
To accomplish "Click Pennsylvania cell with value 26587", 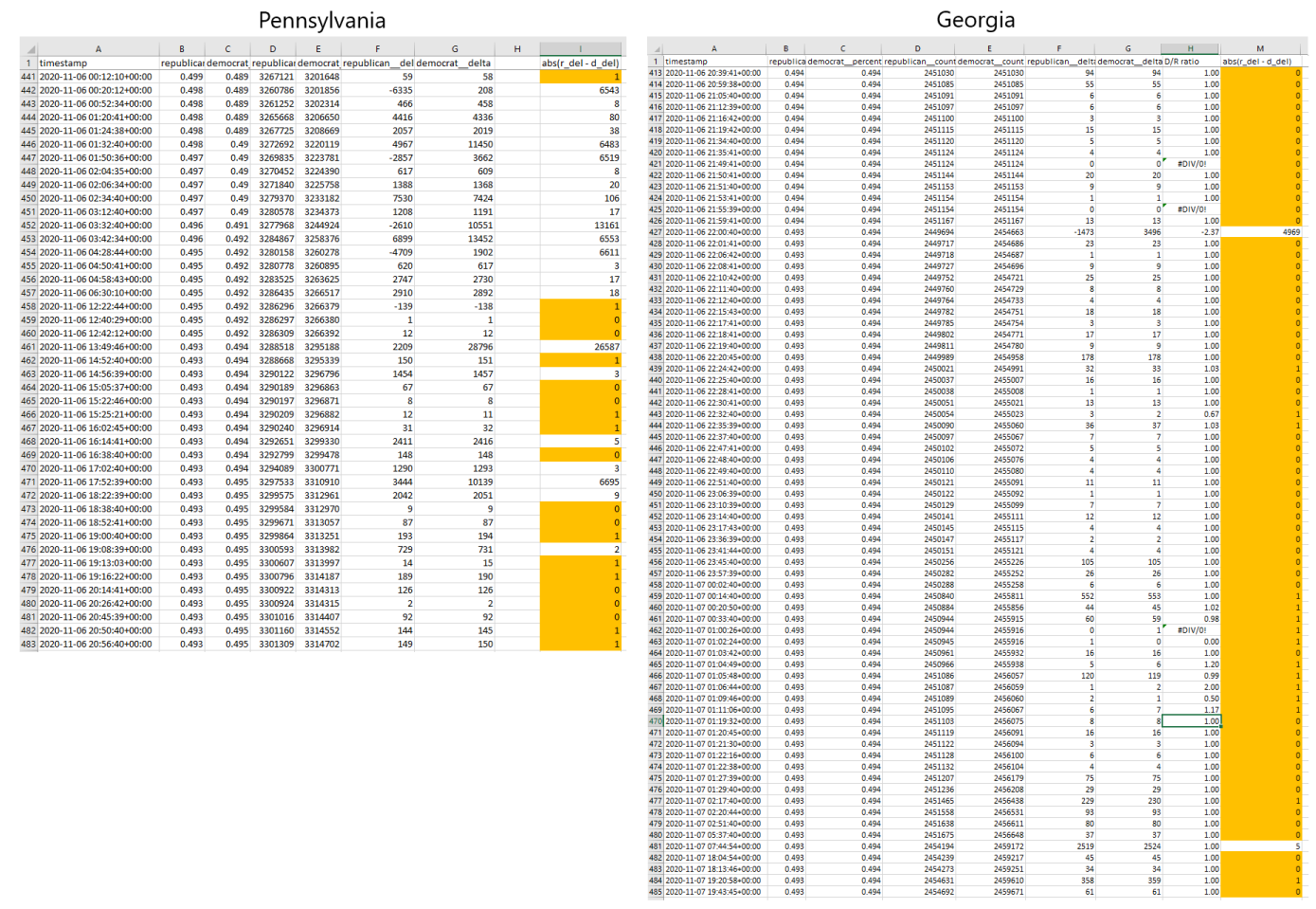I will coord(581,347).
